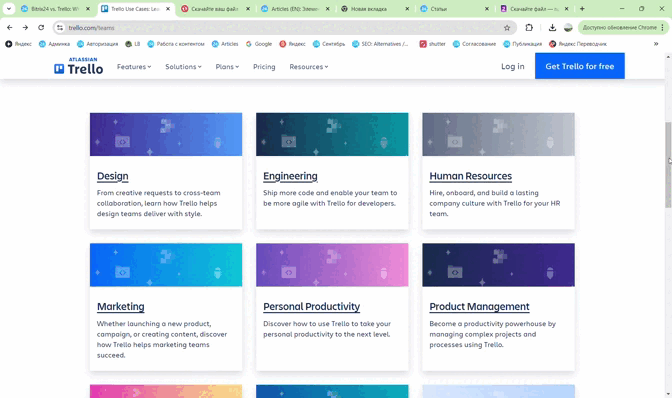
Task: Click the Product Management card banner image
Action: click(x=498, y=265)
